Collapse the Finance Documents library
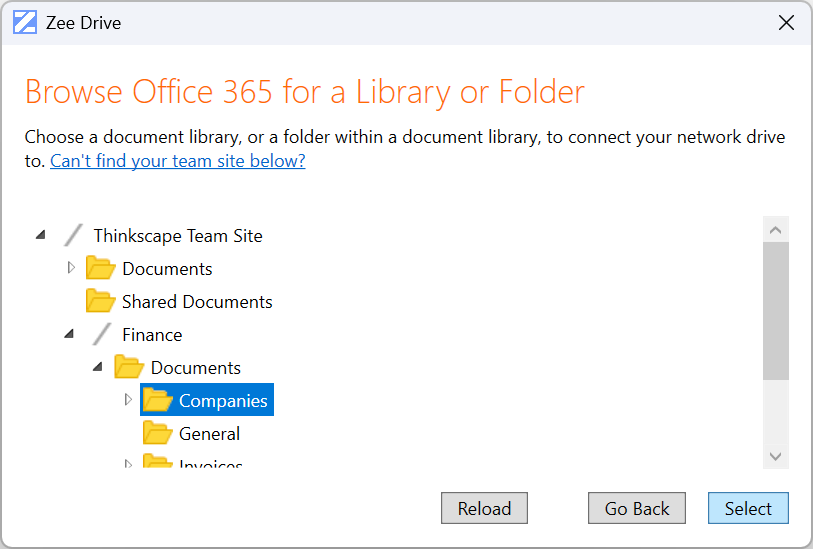This screenshot has height=549, width=813. coord(98,368)
